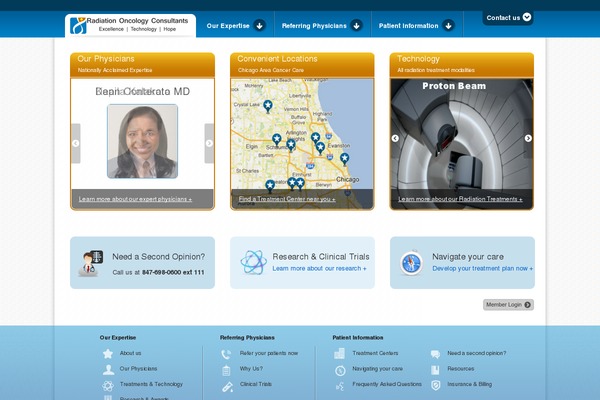Click clipboard icon beside Why Us?
This screenshot has width=600, height=400.
point(226,370)
